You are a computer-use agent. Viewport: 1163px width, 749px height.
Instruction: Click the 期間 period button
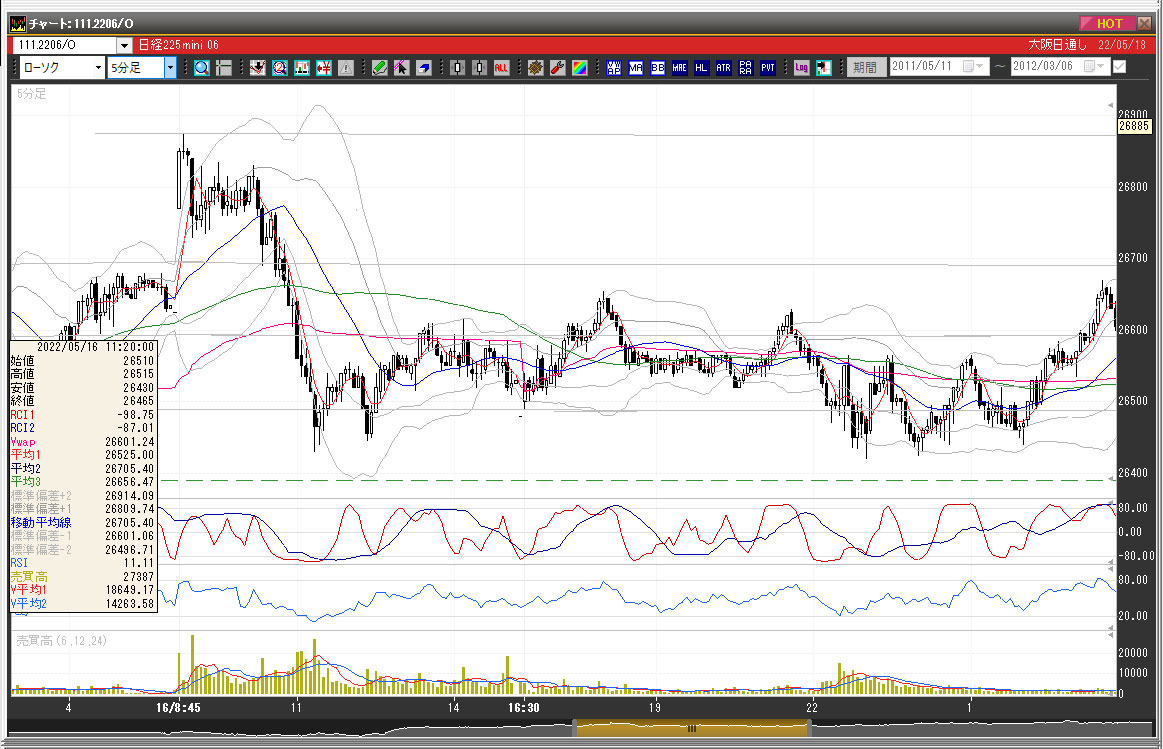click(x=866, y=67)
